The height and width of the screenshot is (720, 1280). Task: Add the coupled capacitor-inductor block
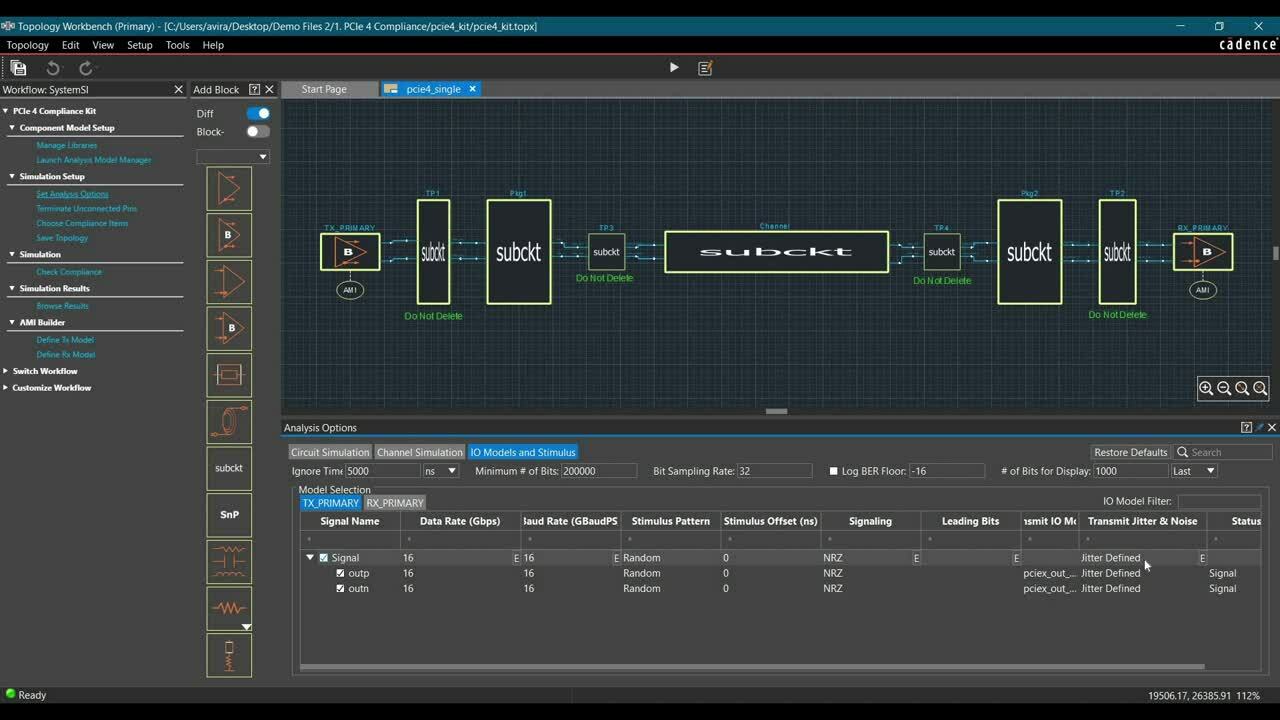tap(229, 561)
